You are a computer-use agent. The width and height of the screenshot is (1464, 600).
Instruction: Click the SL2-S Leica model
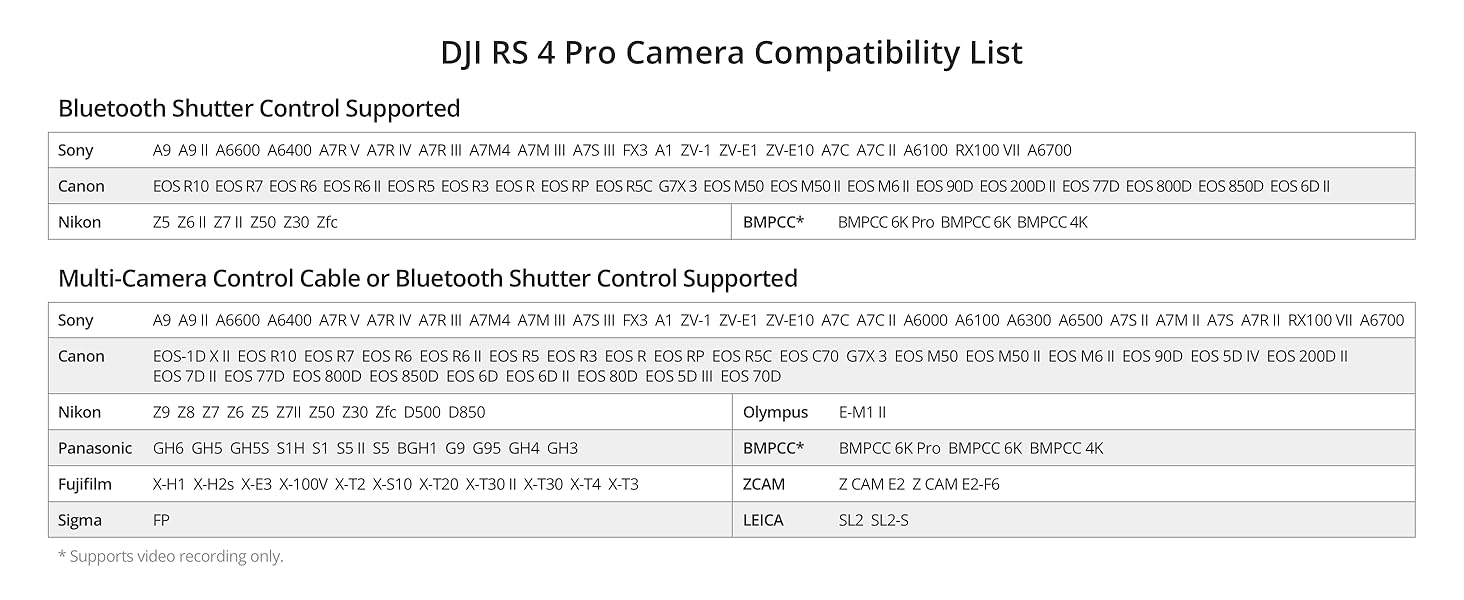pos(889,520)
